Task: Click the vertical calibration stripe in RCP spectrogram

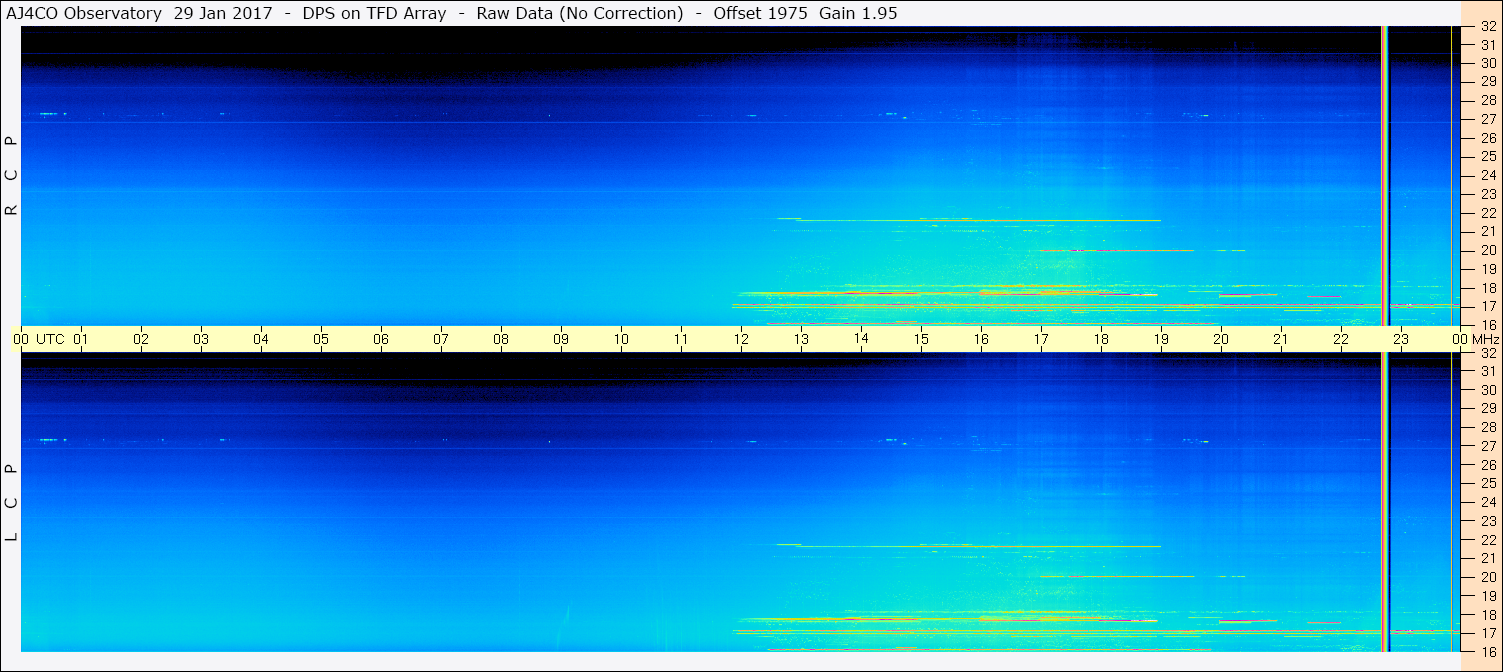Action: point(1385,175)
